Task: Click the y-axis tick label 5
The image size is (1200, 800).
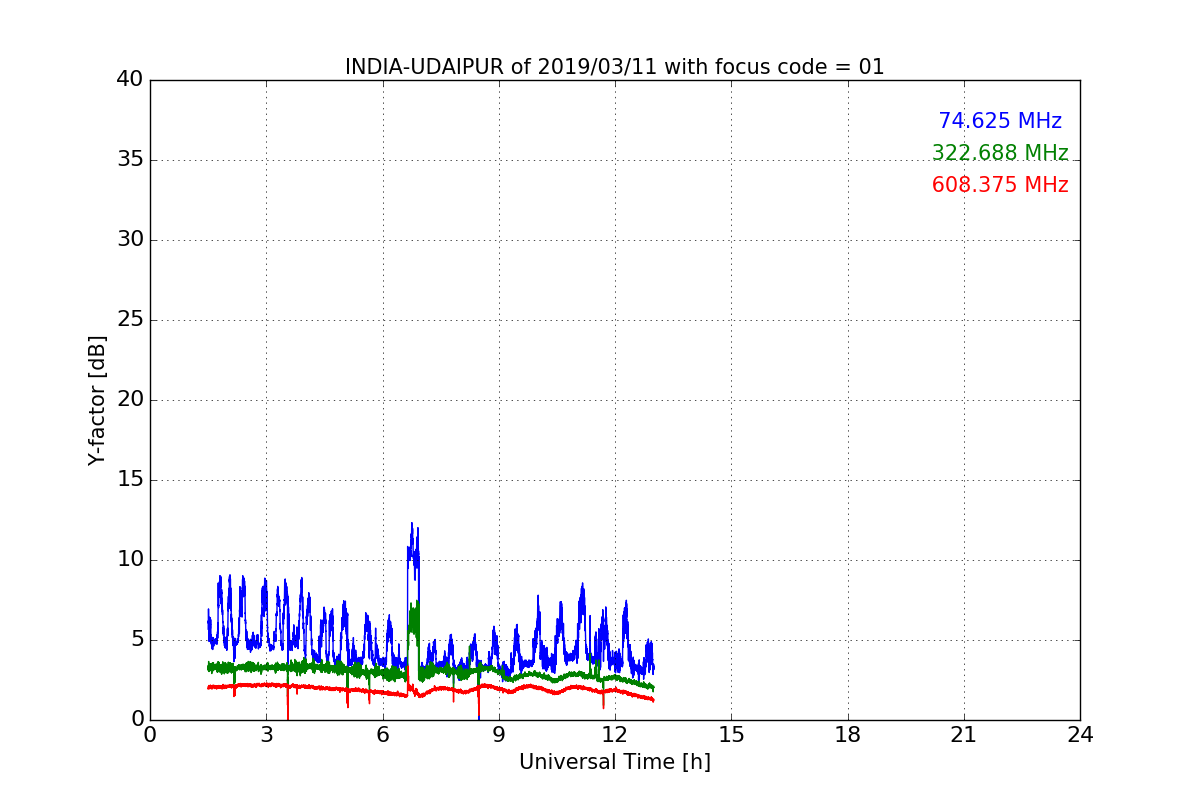Action: (x=136, y=640)
